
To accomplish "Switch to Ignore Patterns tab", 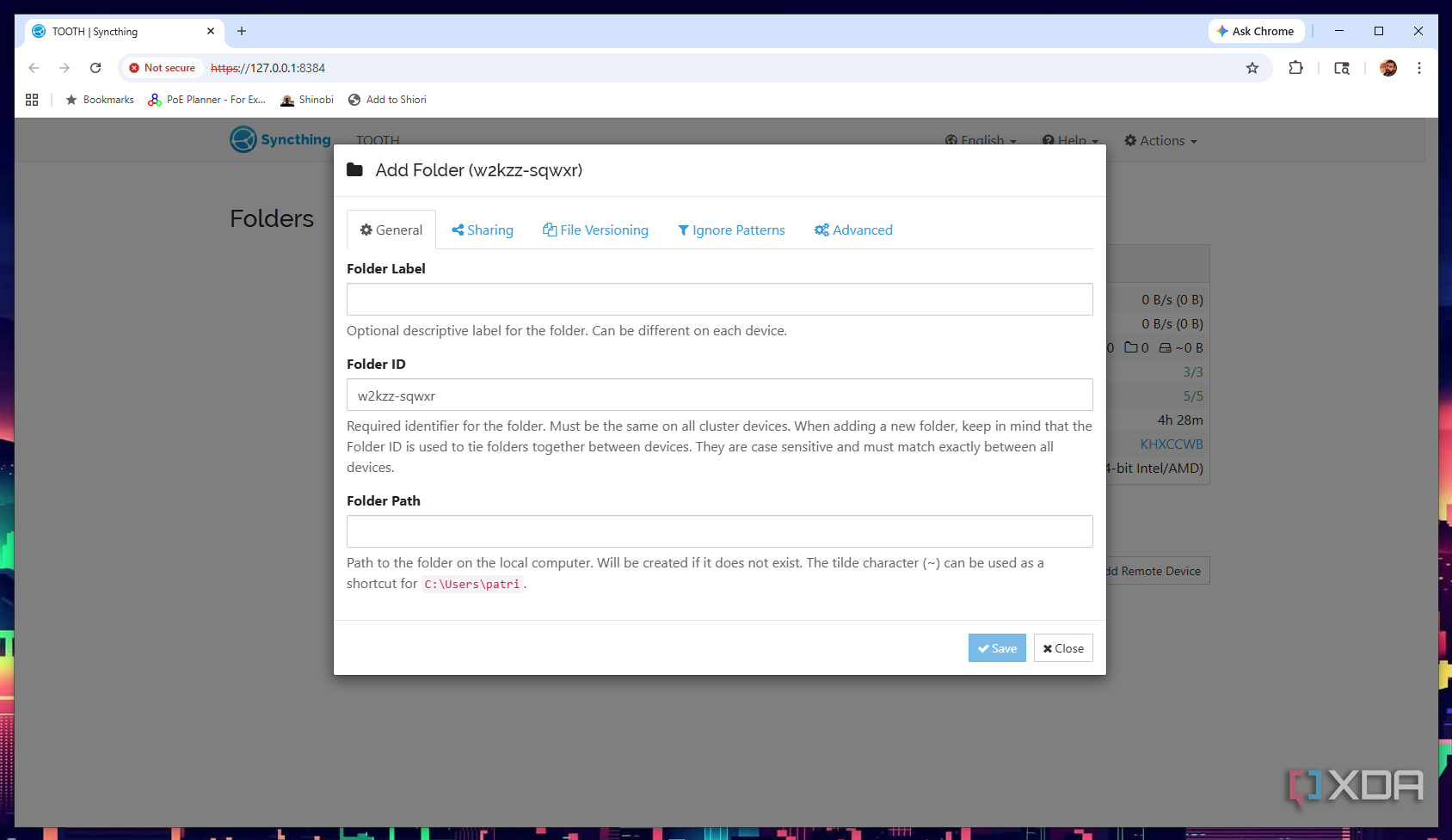I will pyautogui.click(x=731, y=230).
